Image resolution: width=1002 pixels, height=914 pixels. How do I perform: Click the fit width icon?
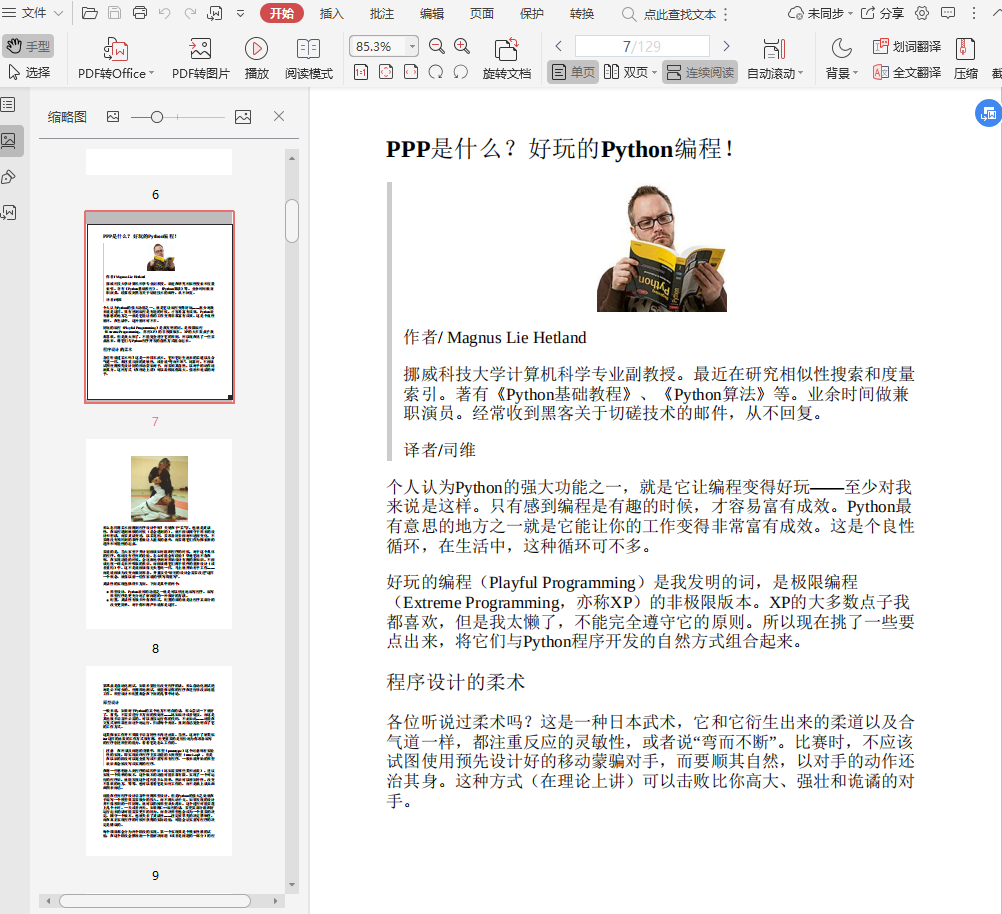[x=411, y=72]
